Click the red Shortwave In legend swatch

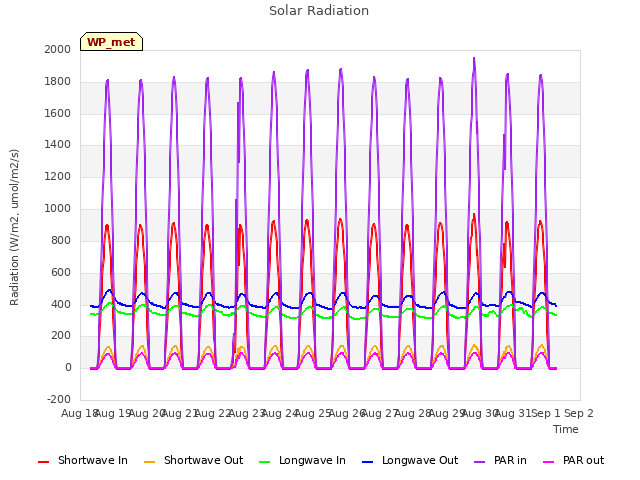[43, 462]
